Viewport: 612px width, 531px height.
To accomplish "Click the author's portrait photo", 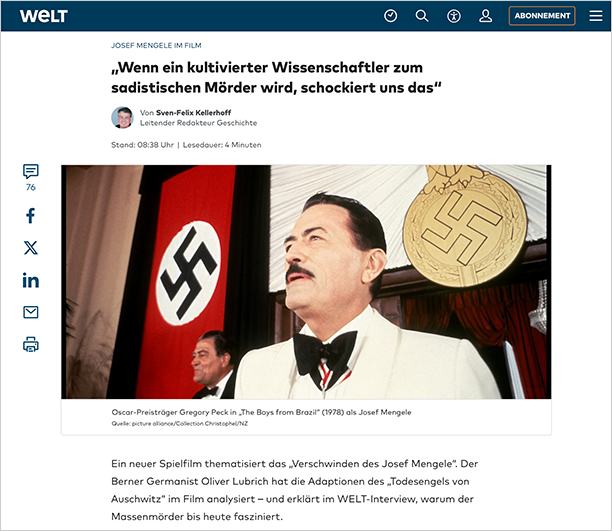I will click(x=123, y=118).
